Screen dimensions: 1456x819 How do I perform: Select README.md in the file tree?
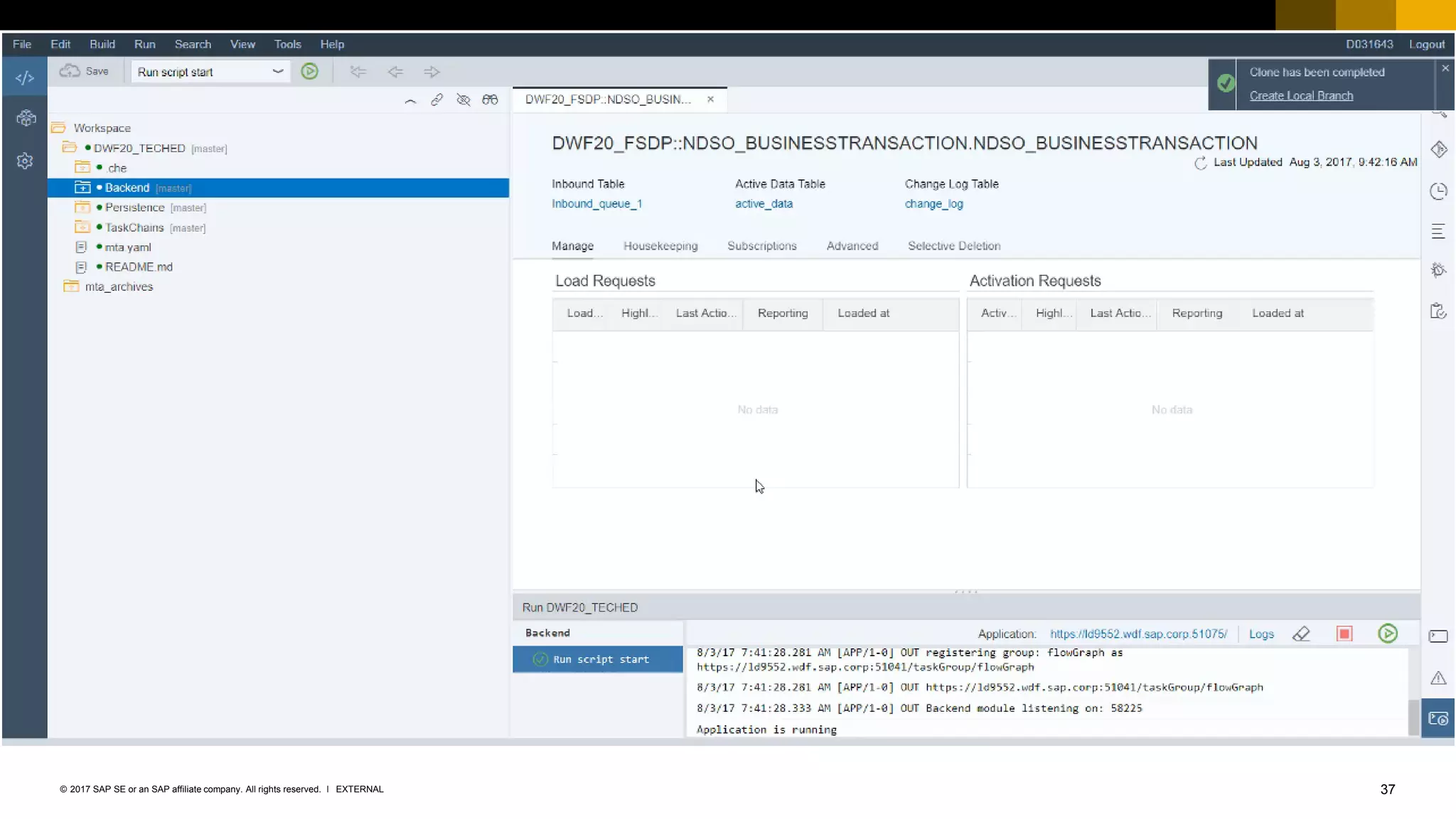139,267
